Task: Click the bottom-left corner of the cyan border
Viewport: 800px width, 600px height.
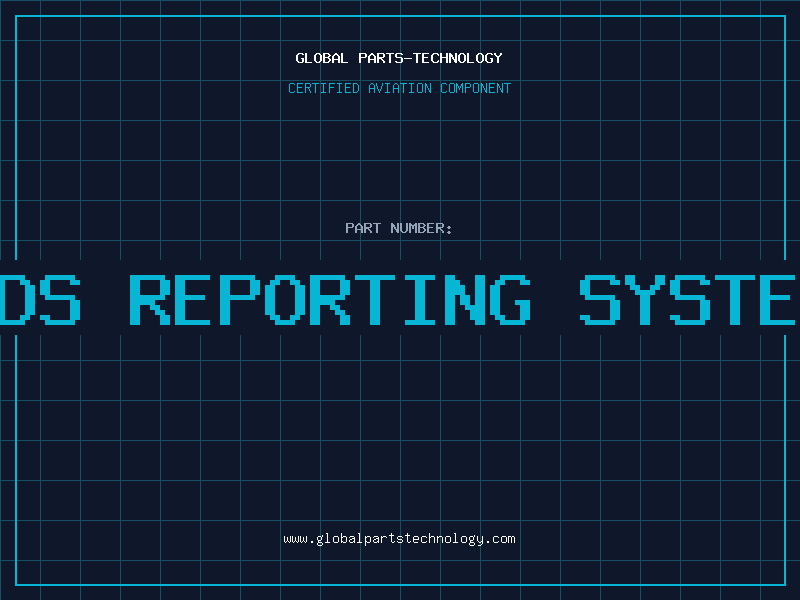Action: point(16,584)
